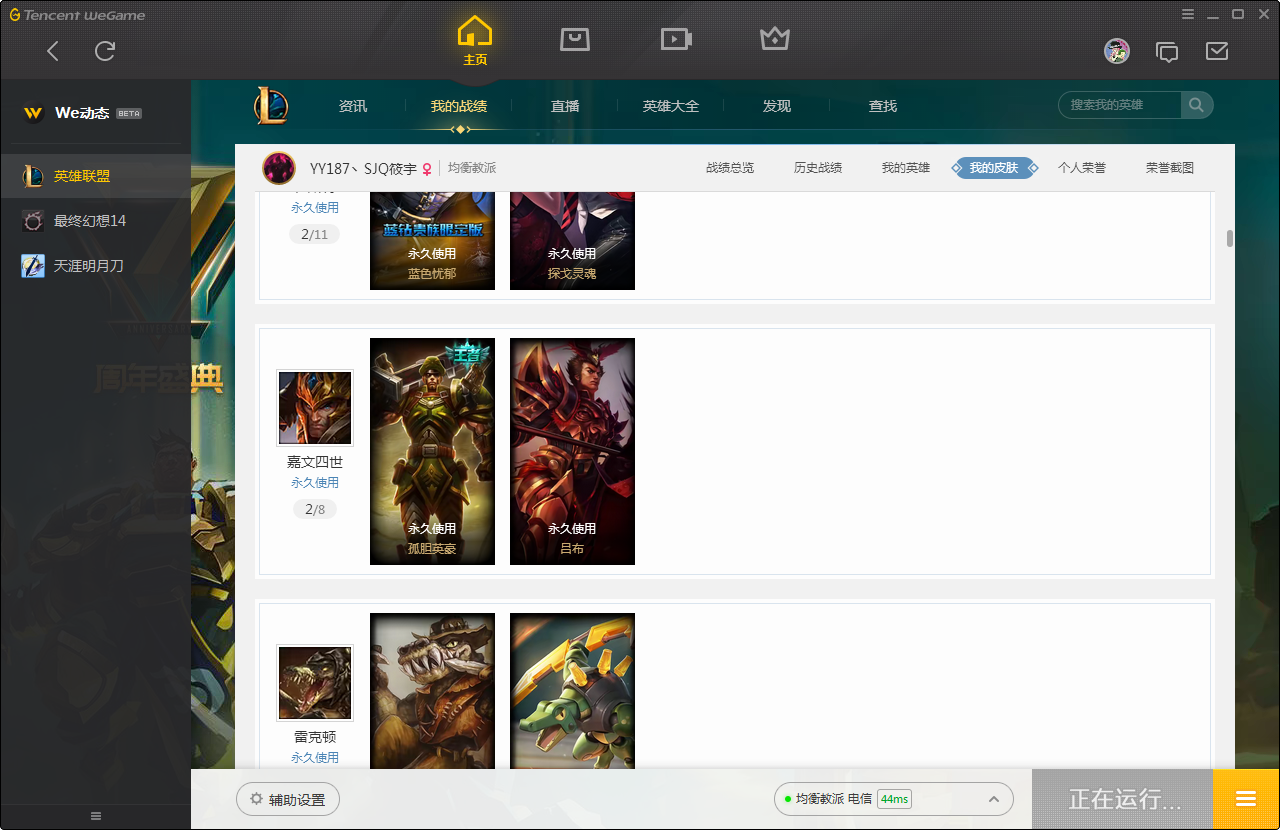Open the 孤胆英豪 skin thumbnail
The image size is (1280, 830).
click(x=432, y=451)
